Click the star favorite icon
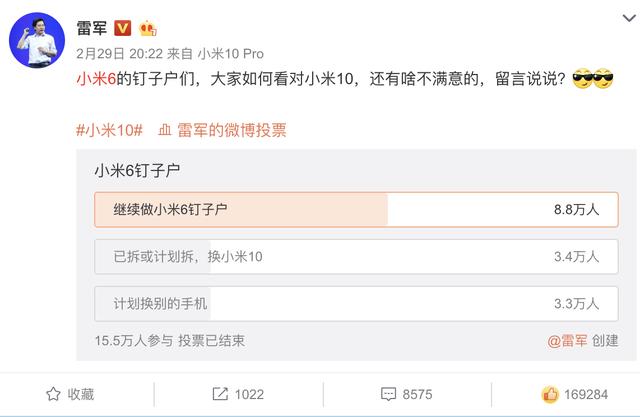Viewport: 640px width, 417px height. [52, 394]
